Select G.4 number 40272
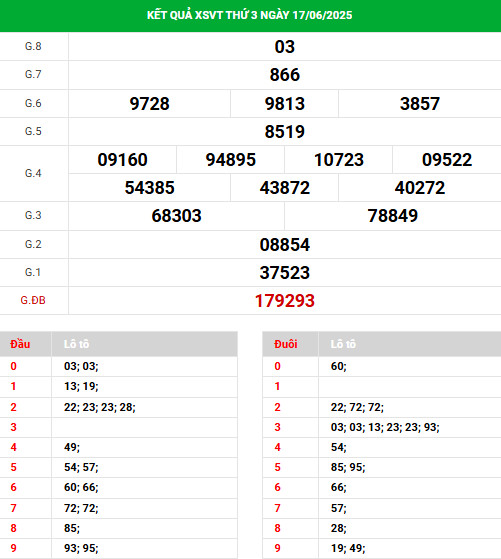 420,188
